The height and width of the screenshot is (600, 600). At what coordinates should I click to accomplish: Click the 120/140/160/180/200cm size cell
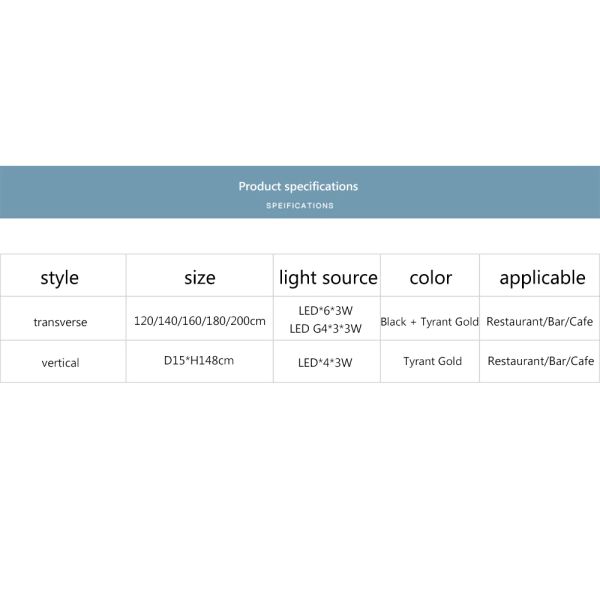[x=200, y=321]
